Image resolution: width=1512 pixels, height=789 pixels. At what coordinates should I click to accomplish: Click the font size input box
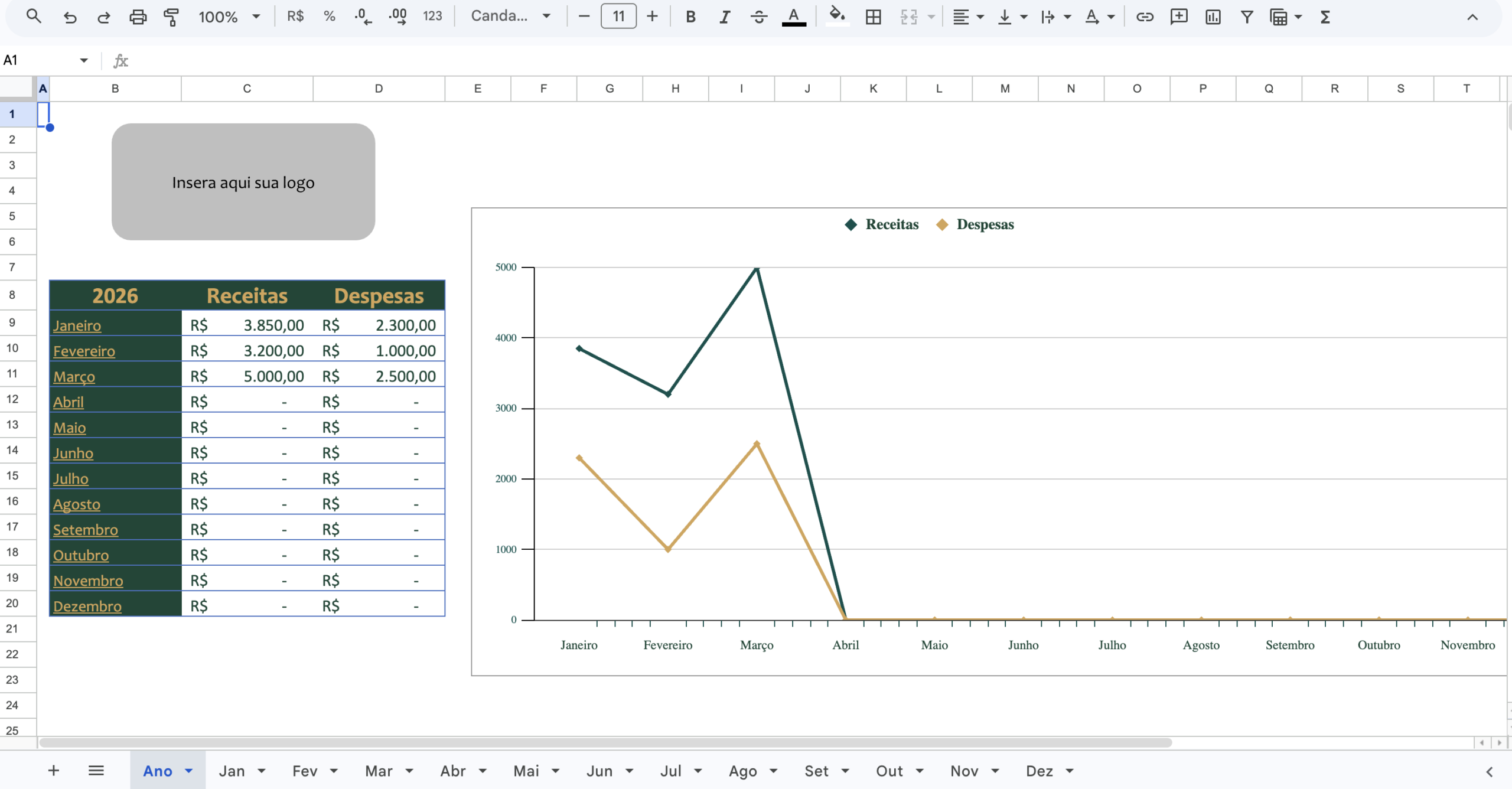pos(618,17)
